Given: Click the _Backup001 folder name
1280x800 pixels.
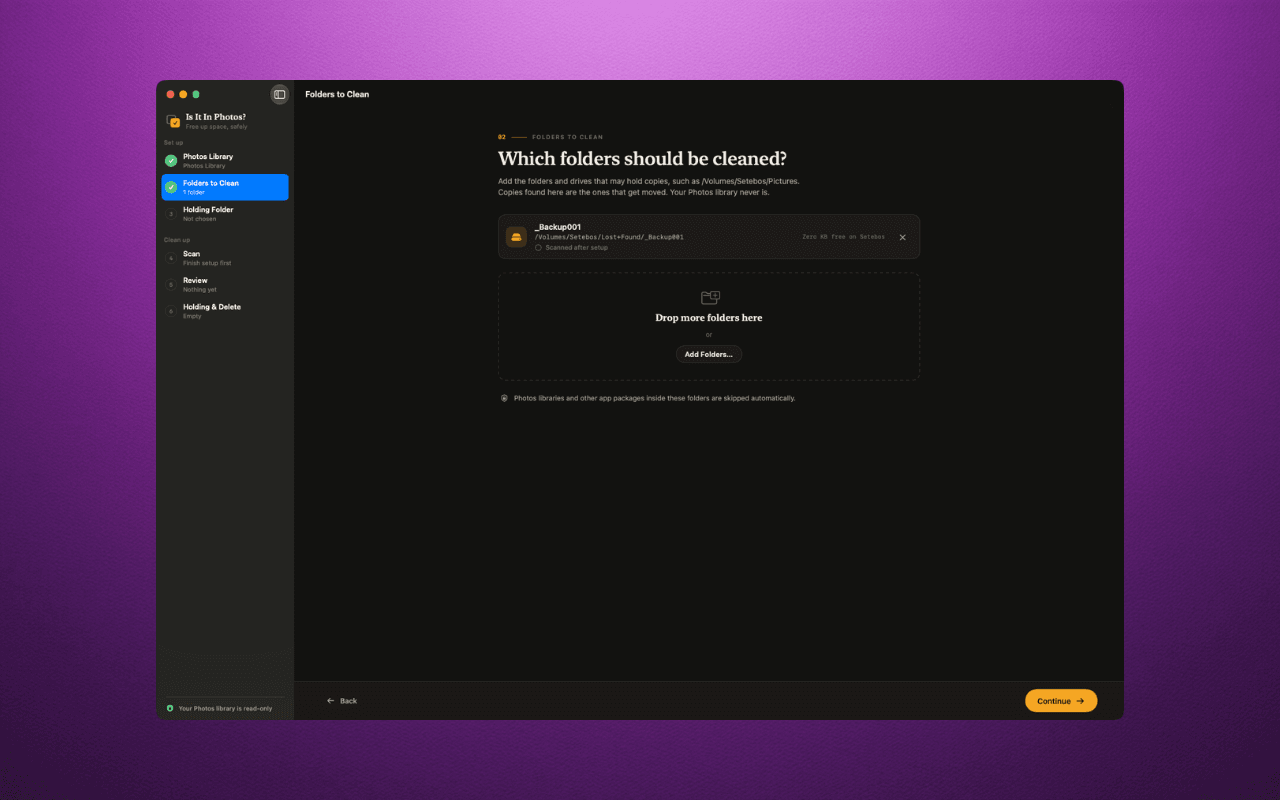Looking at the screenshot, I should (558, 227).
